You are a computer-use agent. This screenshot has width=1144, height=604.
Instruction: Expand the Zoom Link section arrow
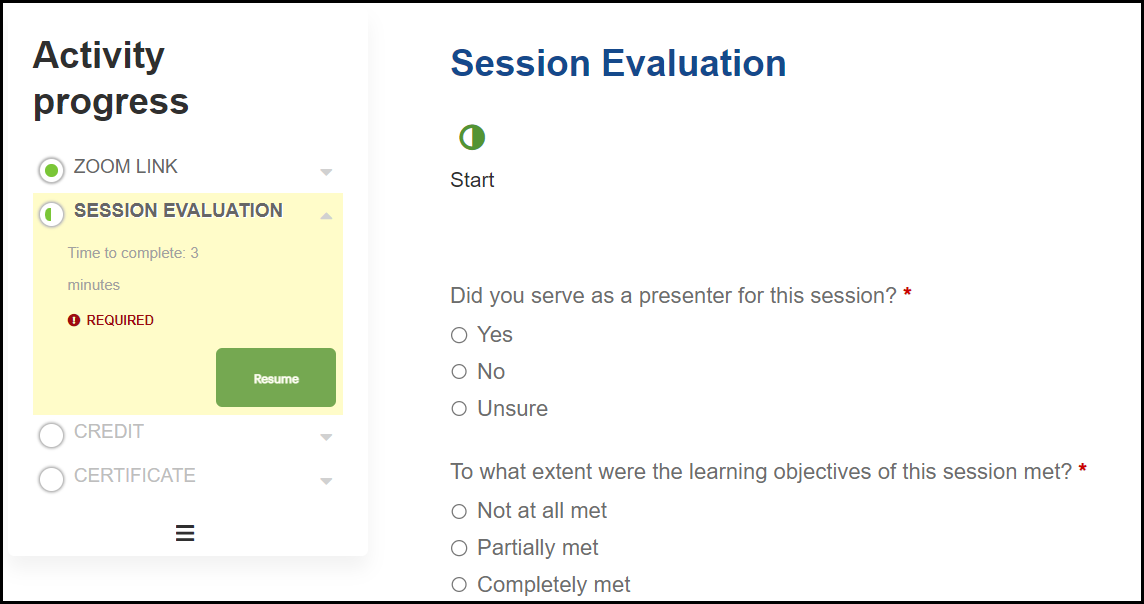tap(326, 172)
